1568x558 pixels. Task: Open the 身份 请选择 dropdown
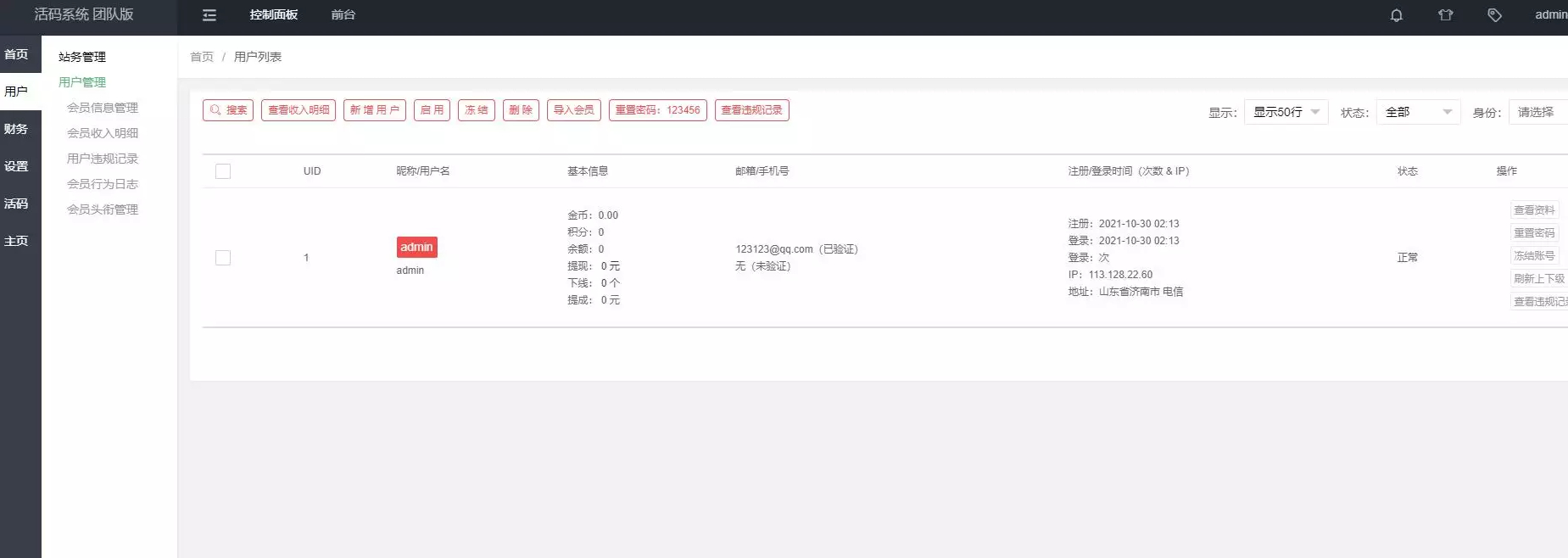click(1538, 112)
